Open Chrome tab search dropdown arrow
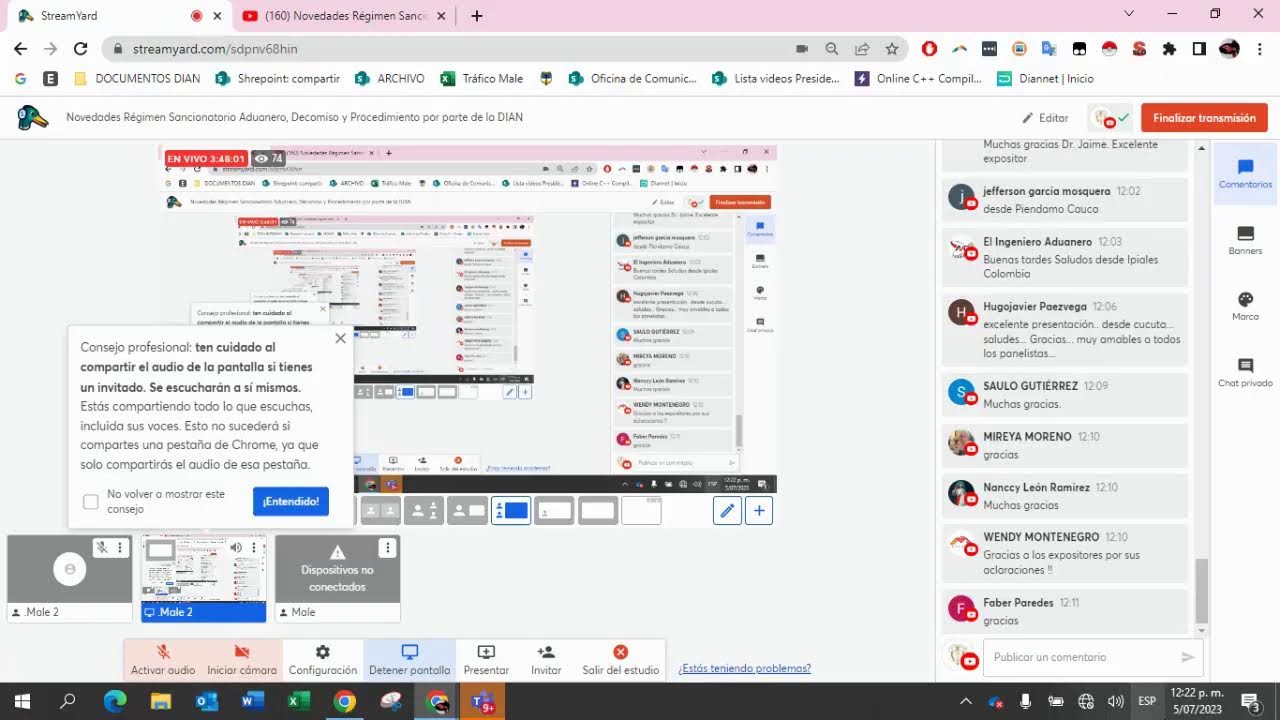This screenshot has width=1280, height=720. tap(1129, 14)
